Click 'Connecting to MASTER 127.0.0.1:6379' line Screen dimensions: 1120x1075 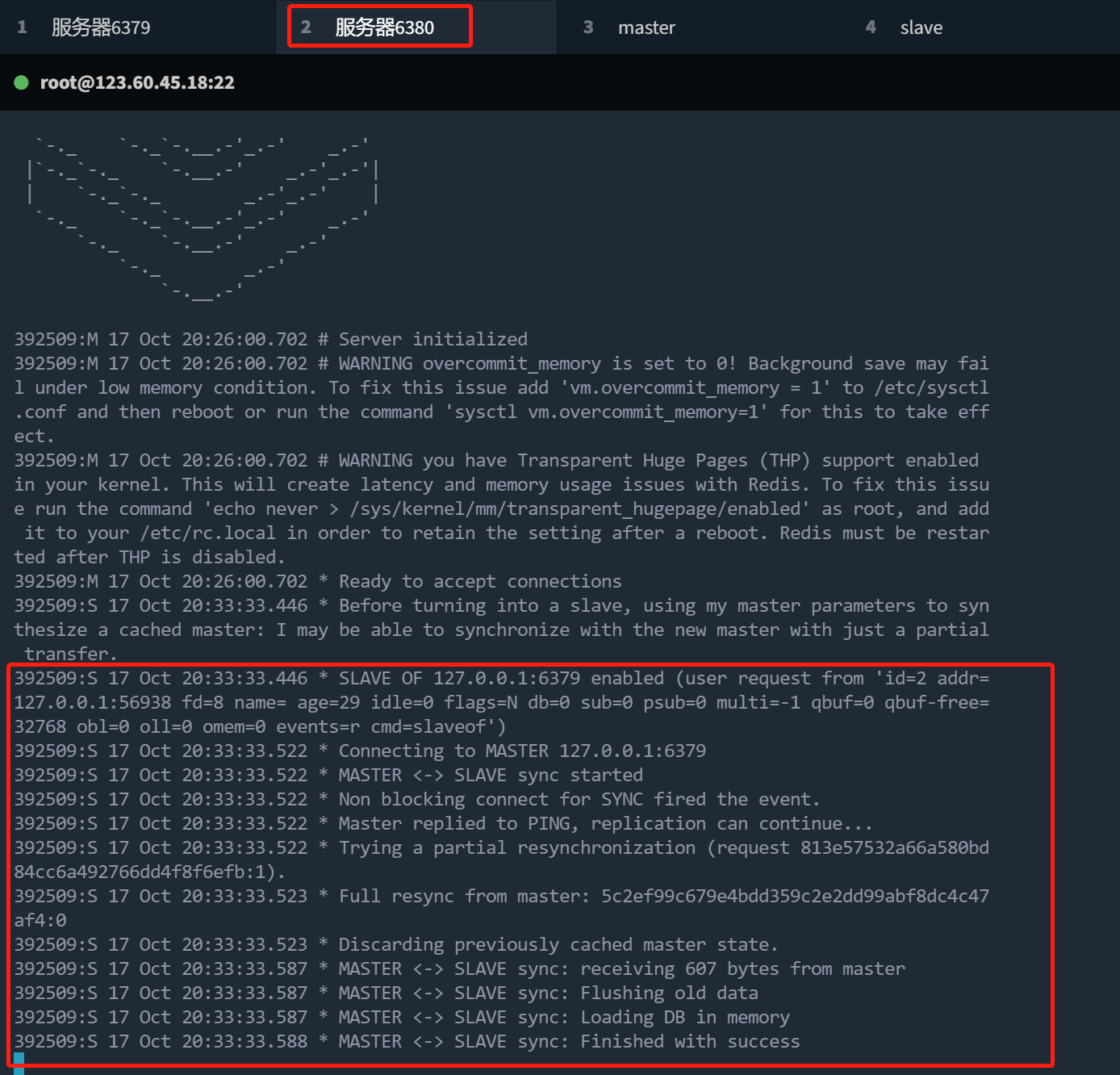pos(521,751)
